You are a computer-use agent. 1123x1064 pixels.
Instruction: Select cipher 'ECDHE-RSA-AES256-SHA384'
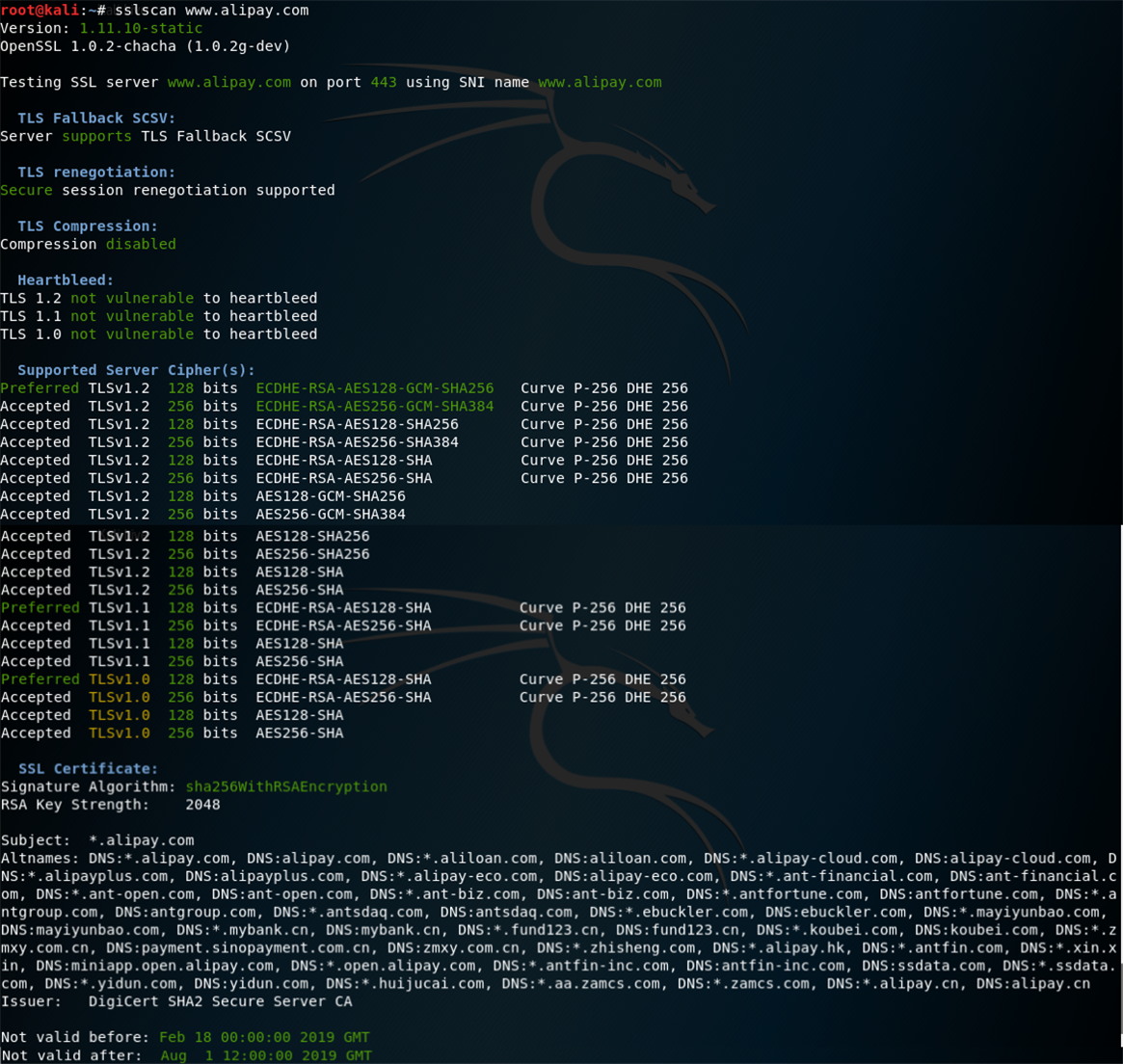point(357,442)
